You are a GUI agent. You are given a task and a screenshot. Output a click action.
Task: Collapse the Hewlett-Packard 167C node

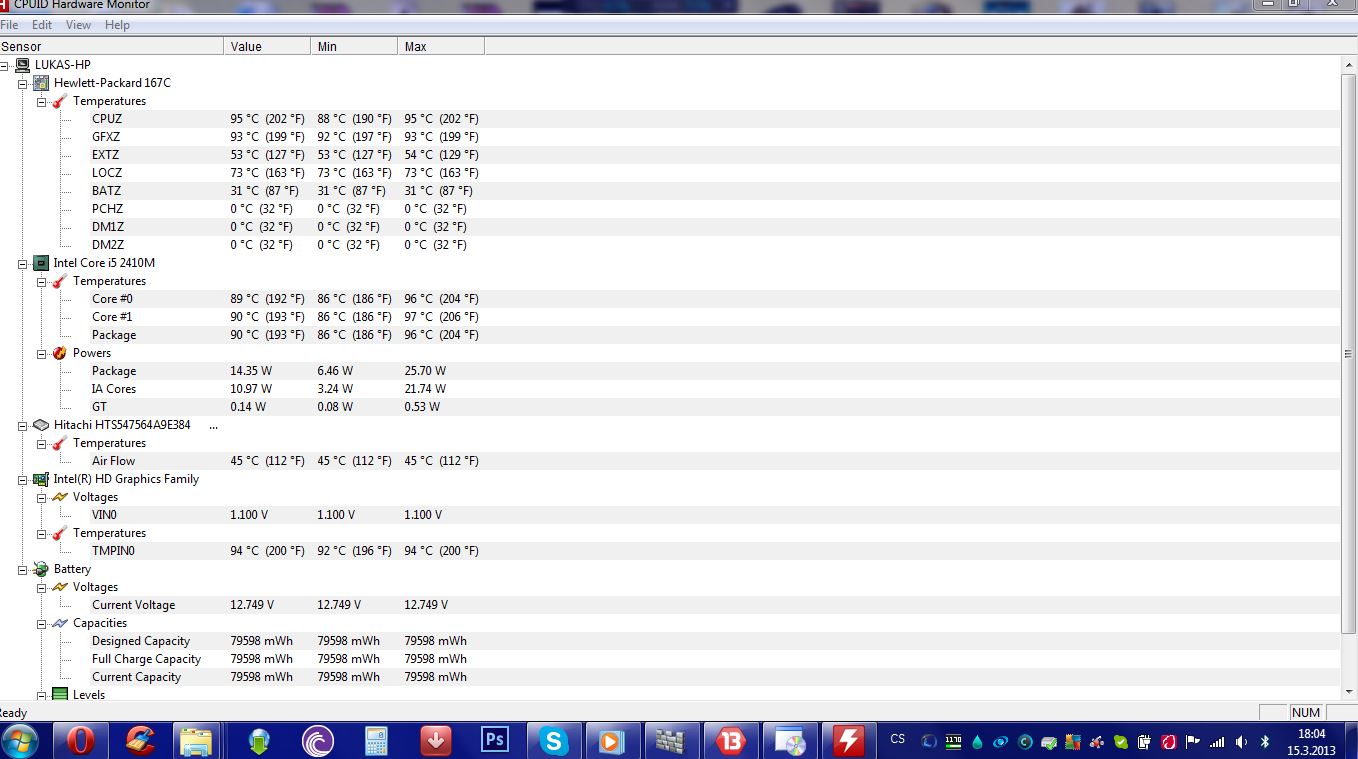(x=23, y=83)
